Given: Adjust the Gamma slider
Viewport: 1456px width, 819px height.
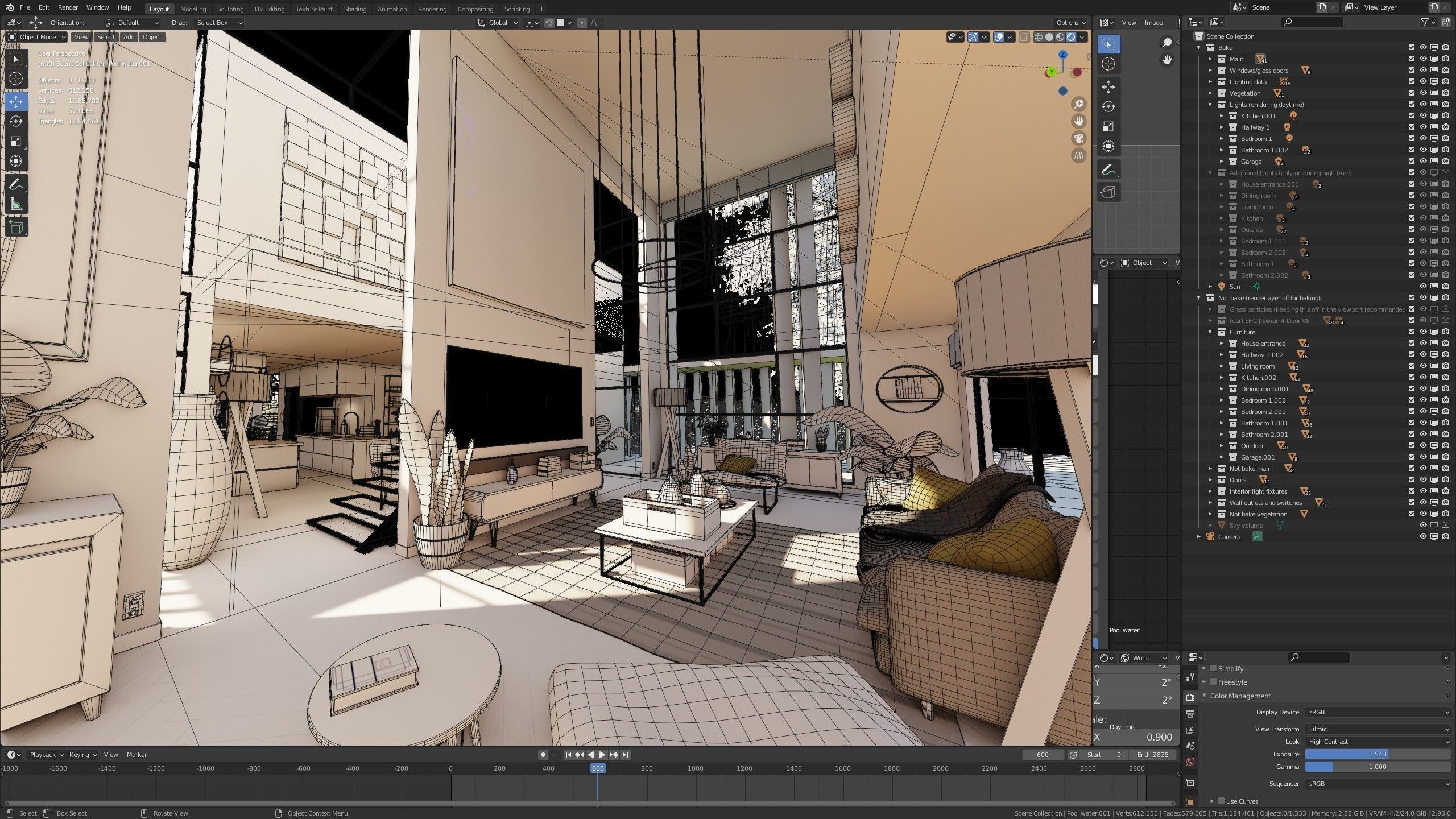Looking at the screenshot, I should 1378,767.
